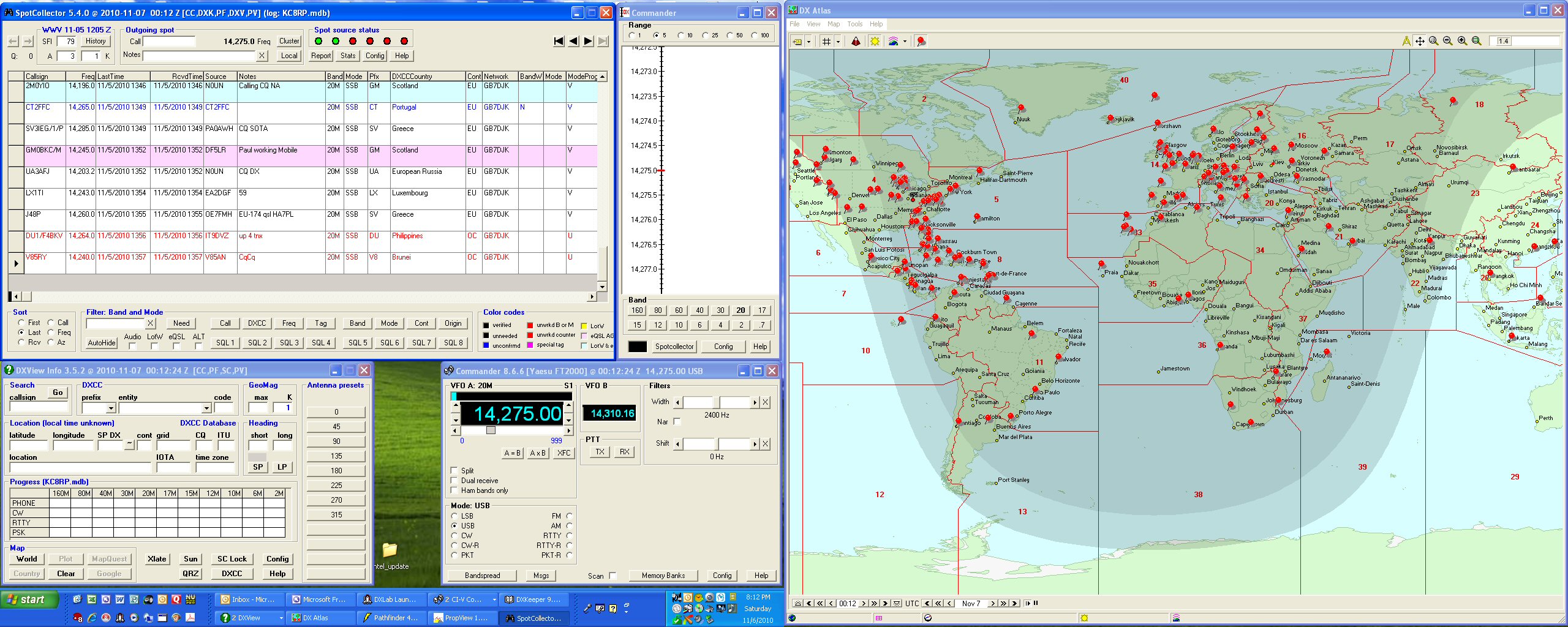Enable the Nar filter checkbox
The image size is (1568, 627).
[x=677, y=421]
